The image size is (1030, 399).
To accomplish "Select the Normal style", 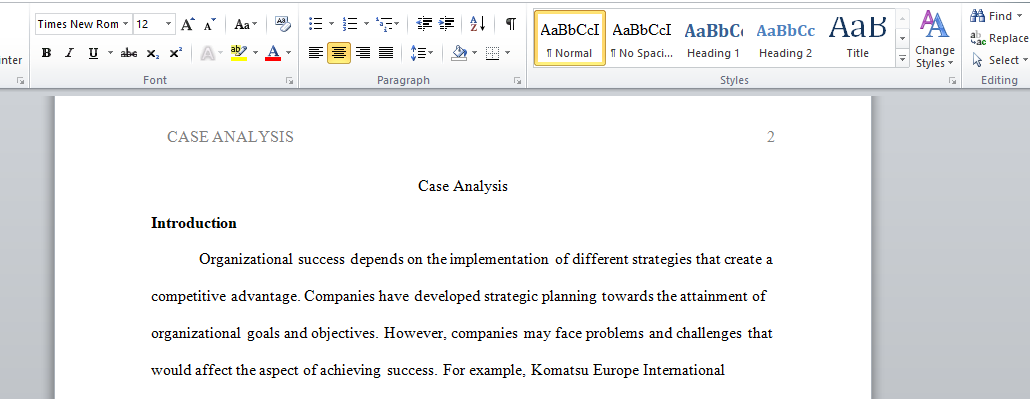I will pos(570,39).
